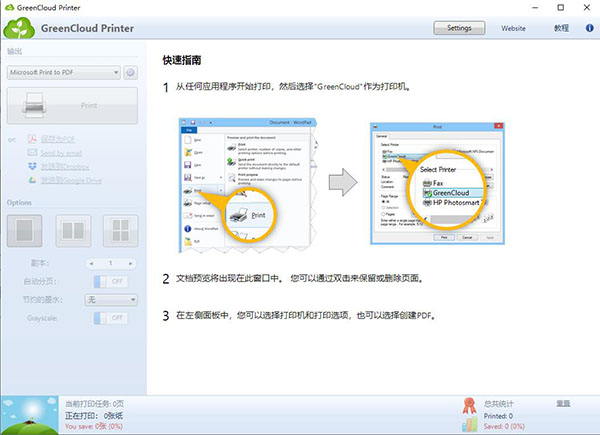Click the 重置 reset statistics link
The image size is (600, 435).
tap(563, 404)
